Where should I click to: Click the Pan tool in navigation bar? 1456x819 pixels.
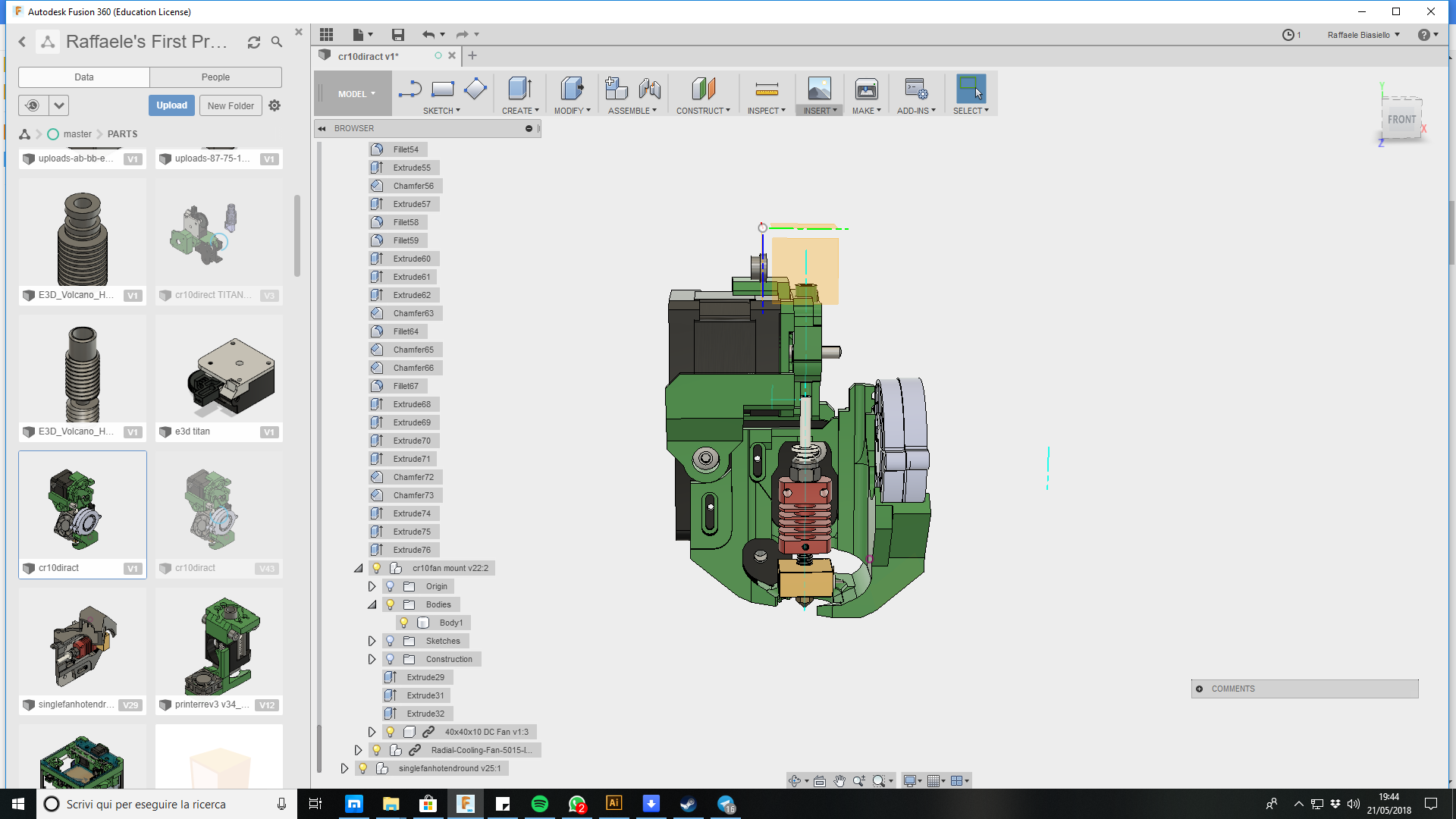[839, 780]
